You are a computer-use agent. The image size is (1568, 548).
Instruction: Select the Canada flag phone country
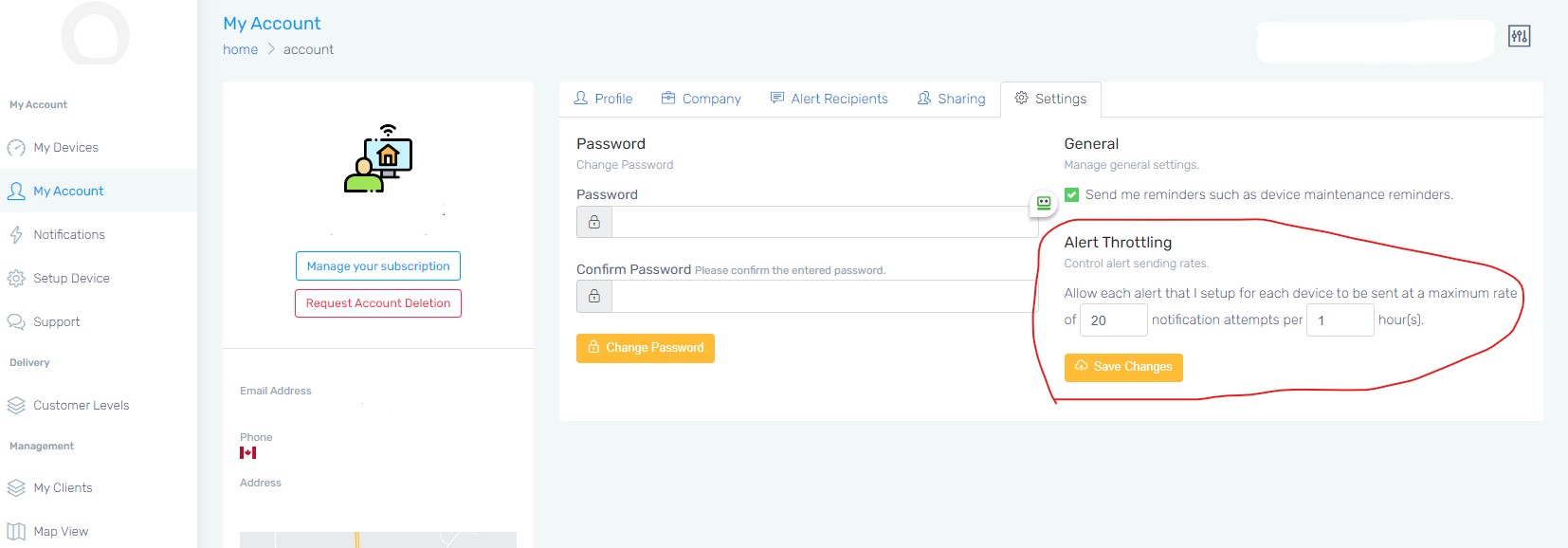[248, 453]
